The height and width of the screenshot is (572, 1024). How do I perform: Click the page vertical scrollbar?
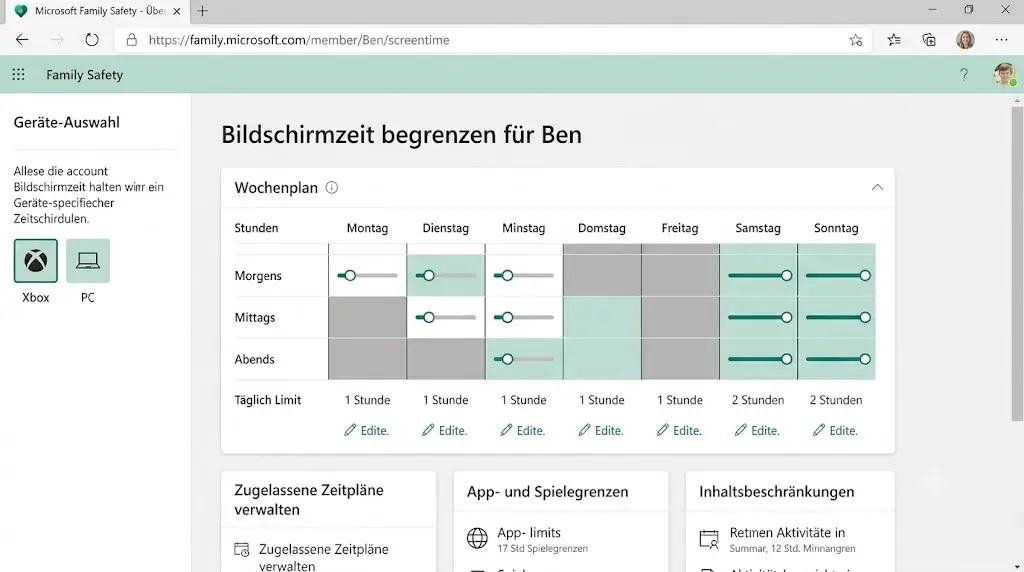pos(1017,264)
